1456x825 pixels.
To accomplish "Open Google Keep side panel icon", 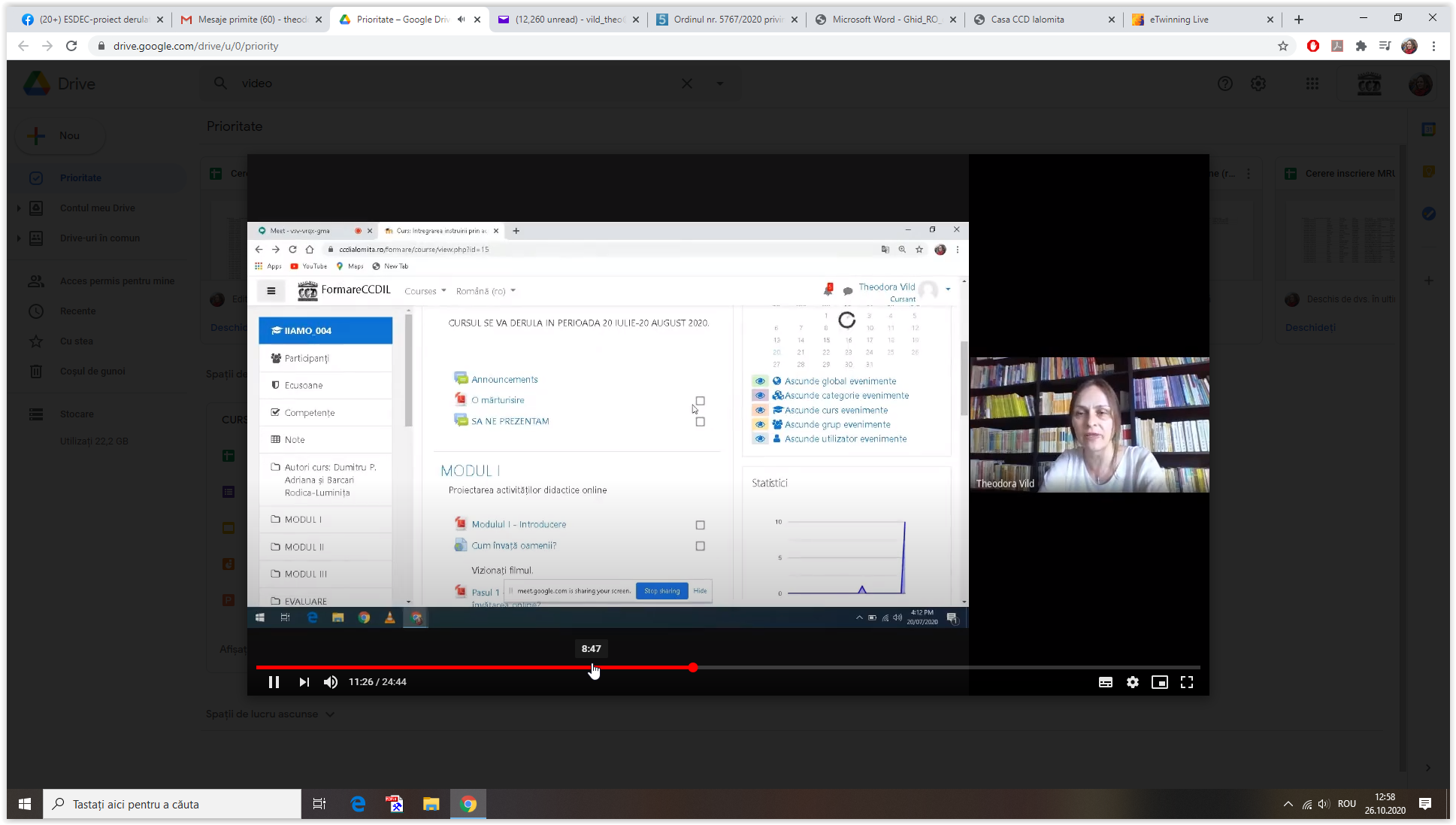I will tap(1429, 172).
